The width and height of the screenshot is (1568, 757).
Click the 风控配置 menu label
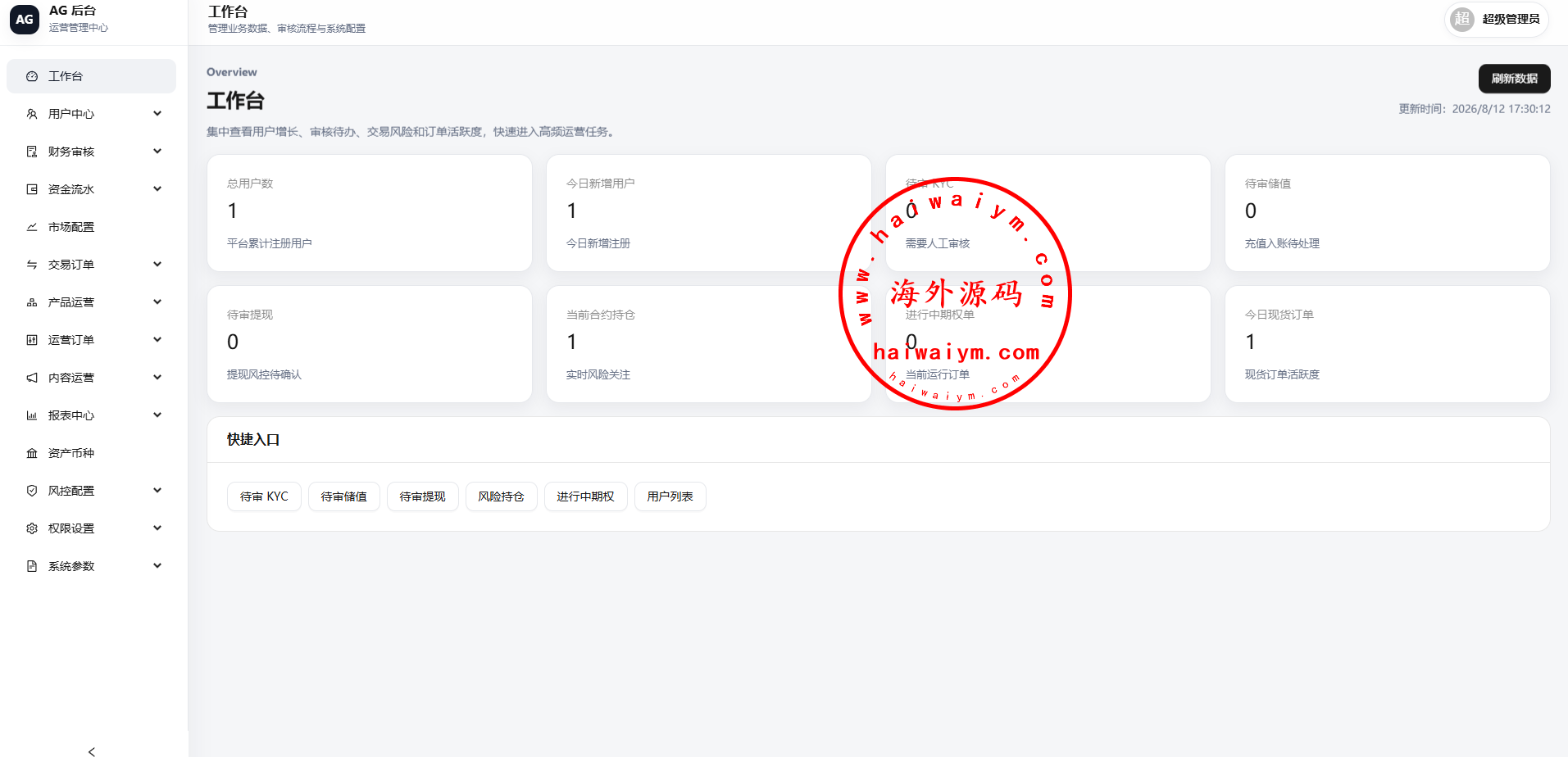point(71,491)
